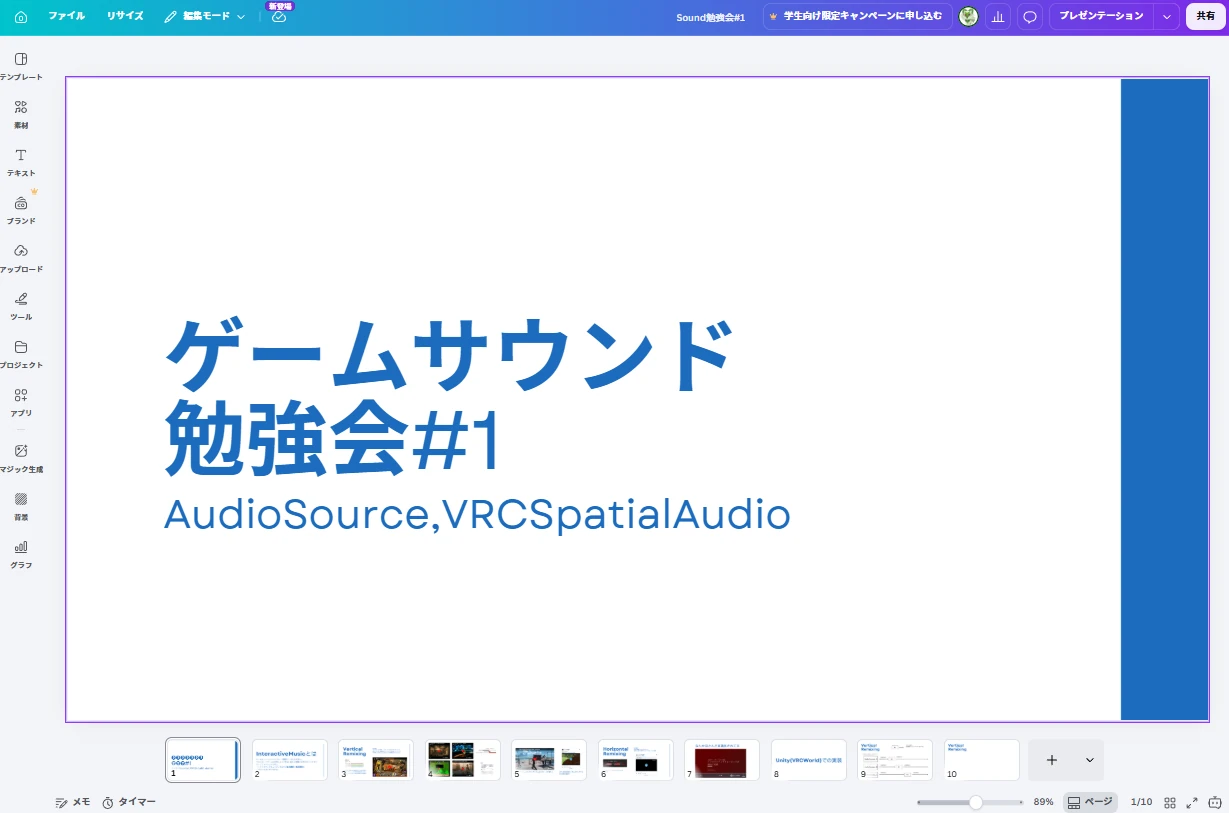Open the アプリ apps panel
1229x813 pixels.
tap(21, 402)
